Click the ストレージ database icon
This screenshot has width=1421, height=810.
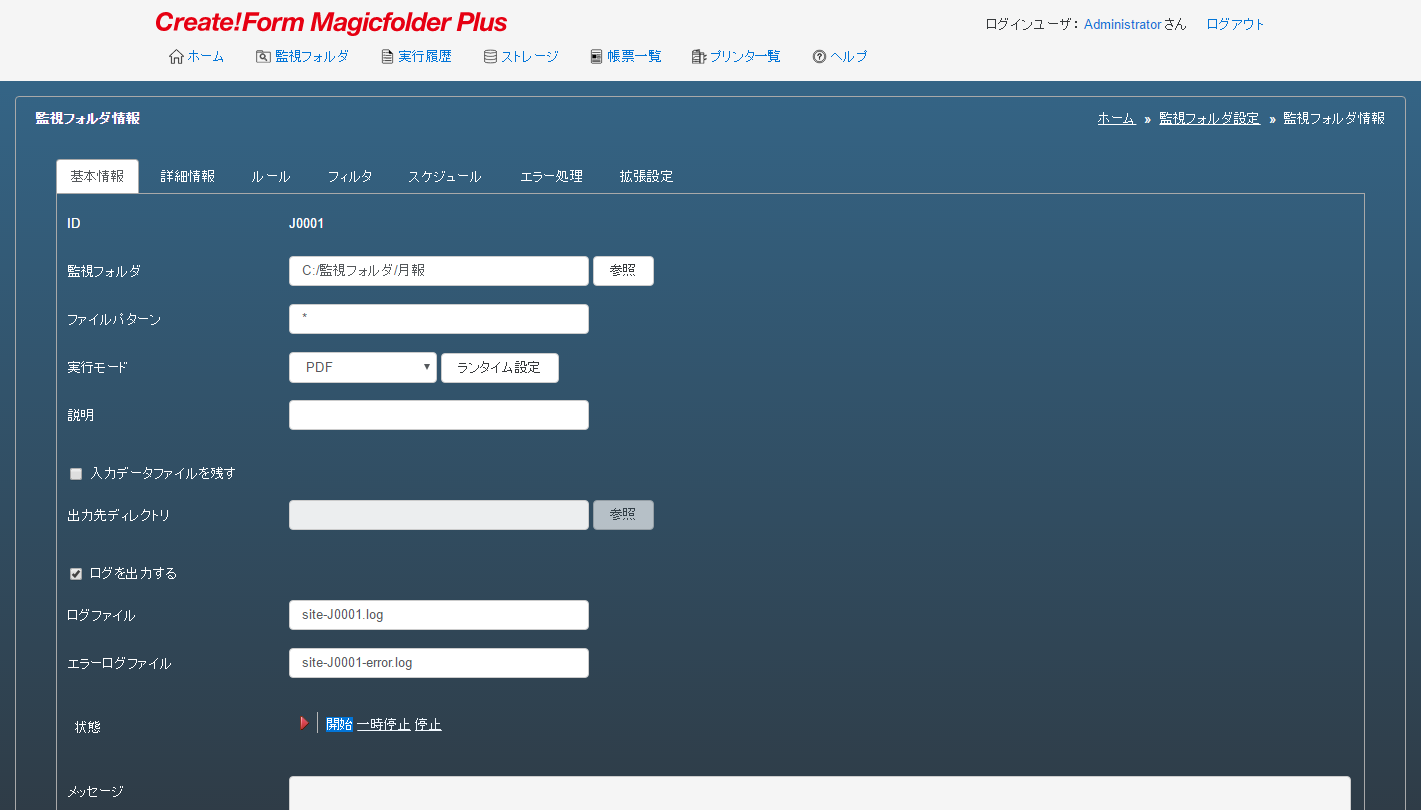click(x=490, y=57)
